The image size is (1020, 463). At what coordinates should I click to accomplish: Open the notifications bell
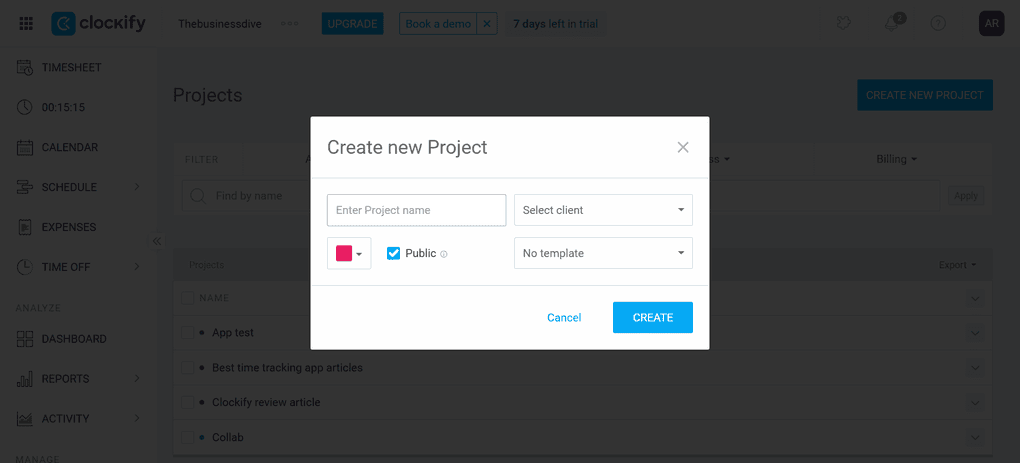point(892,23)
